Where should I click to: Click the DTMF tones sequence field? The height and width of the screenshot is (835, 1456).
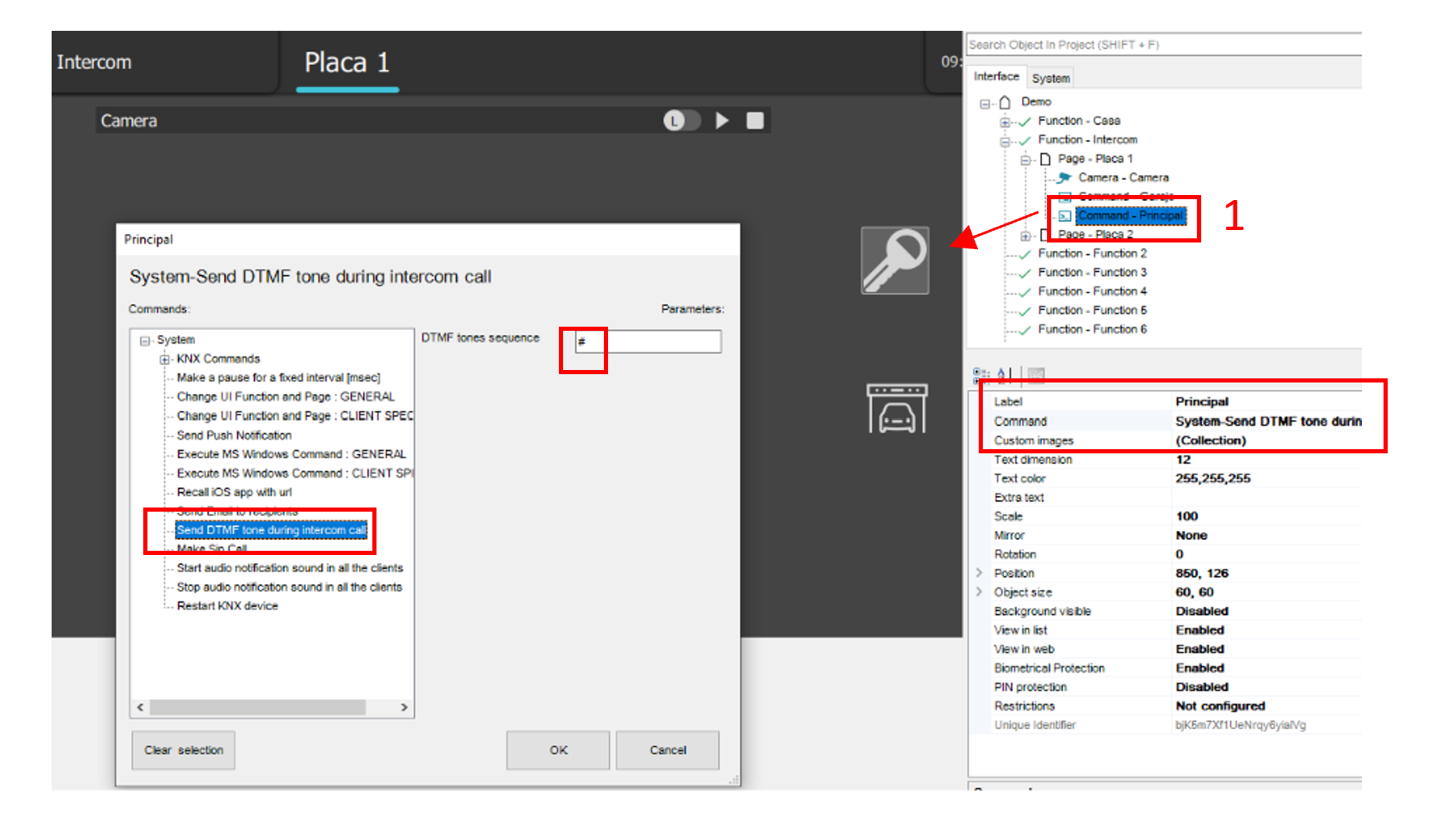[x=648, y=342]
